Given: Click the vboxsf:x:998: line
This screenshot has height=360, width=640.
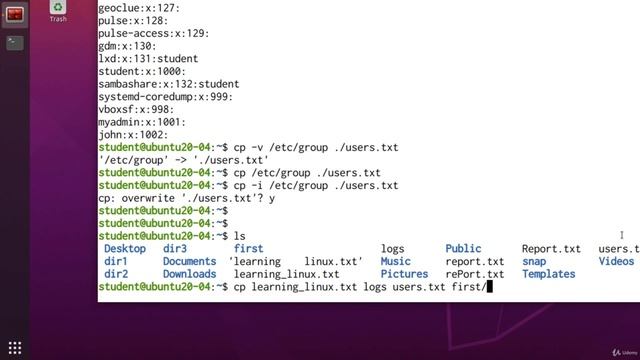Looking at the screenshot, I should tap(136, 109).
